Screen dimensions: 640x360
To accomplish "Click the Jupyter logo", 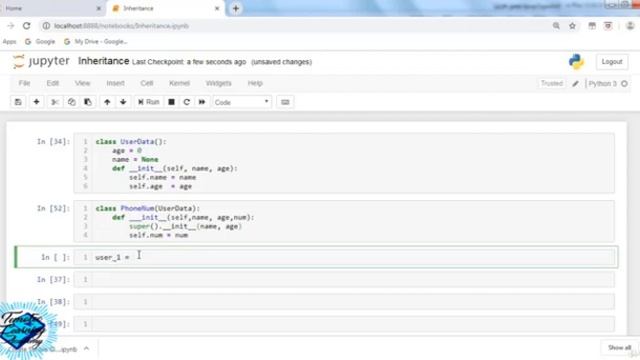I will [41, 61].
